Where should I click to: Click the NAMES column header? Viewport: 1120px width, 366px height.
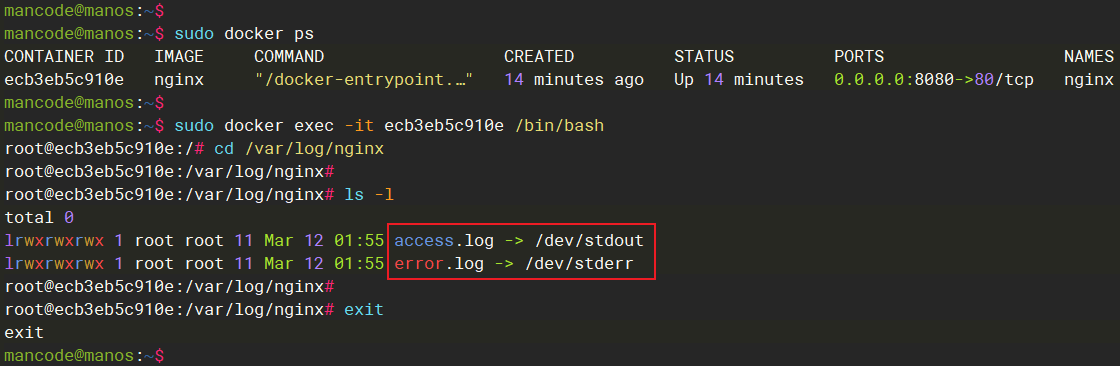pos(1089,56)
